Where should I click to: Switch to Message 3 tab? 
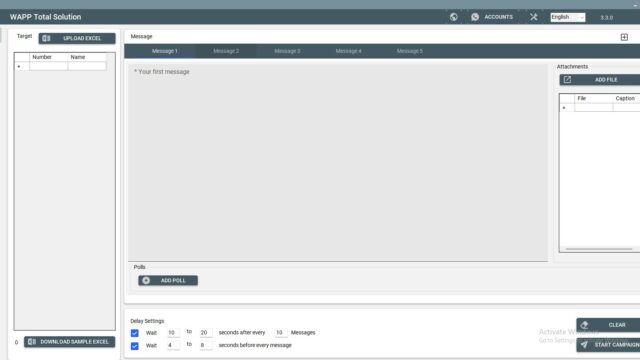click(287, 51)
